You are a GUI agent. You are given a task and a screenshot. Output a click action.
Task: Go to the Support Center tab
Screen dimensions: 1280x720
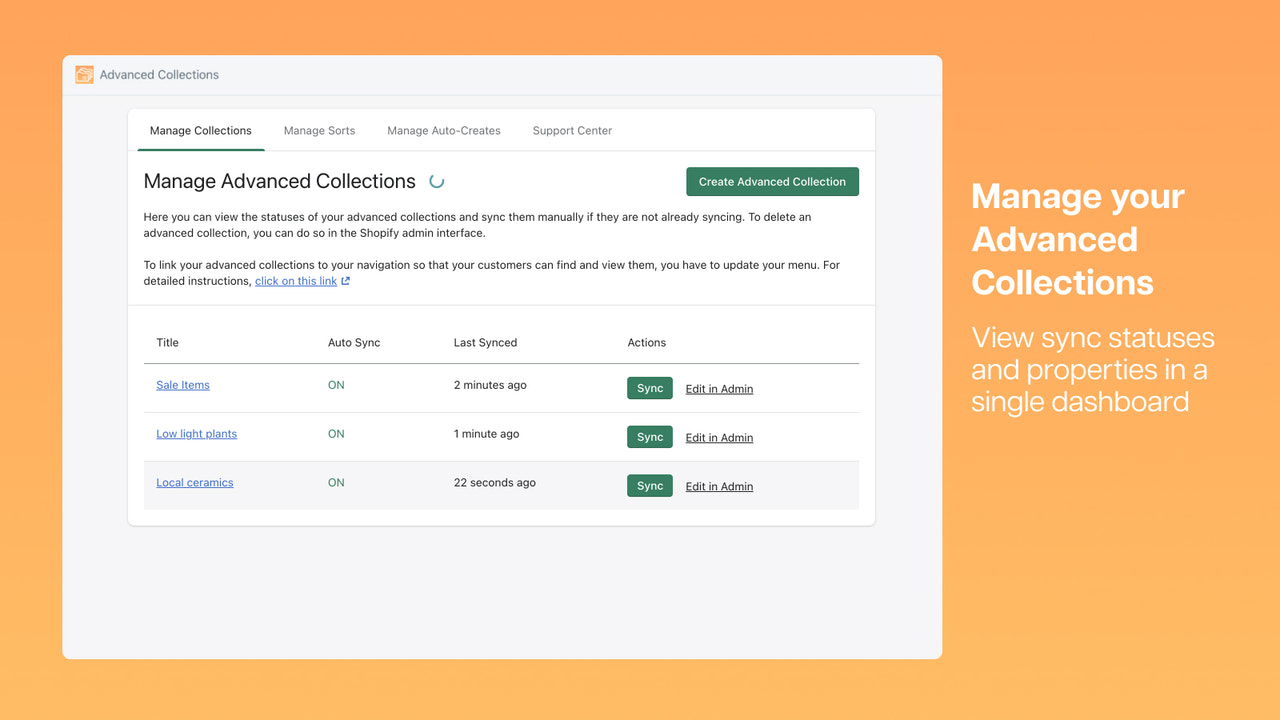[571, 130]
